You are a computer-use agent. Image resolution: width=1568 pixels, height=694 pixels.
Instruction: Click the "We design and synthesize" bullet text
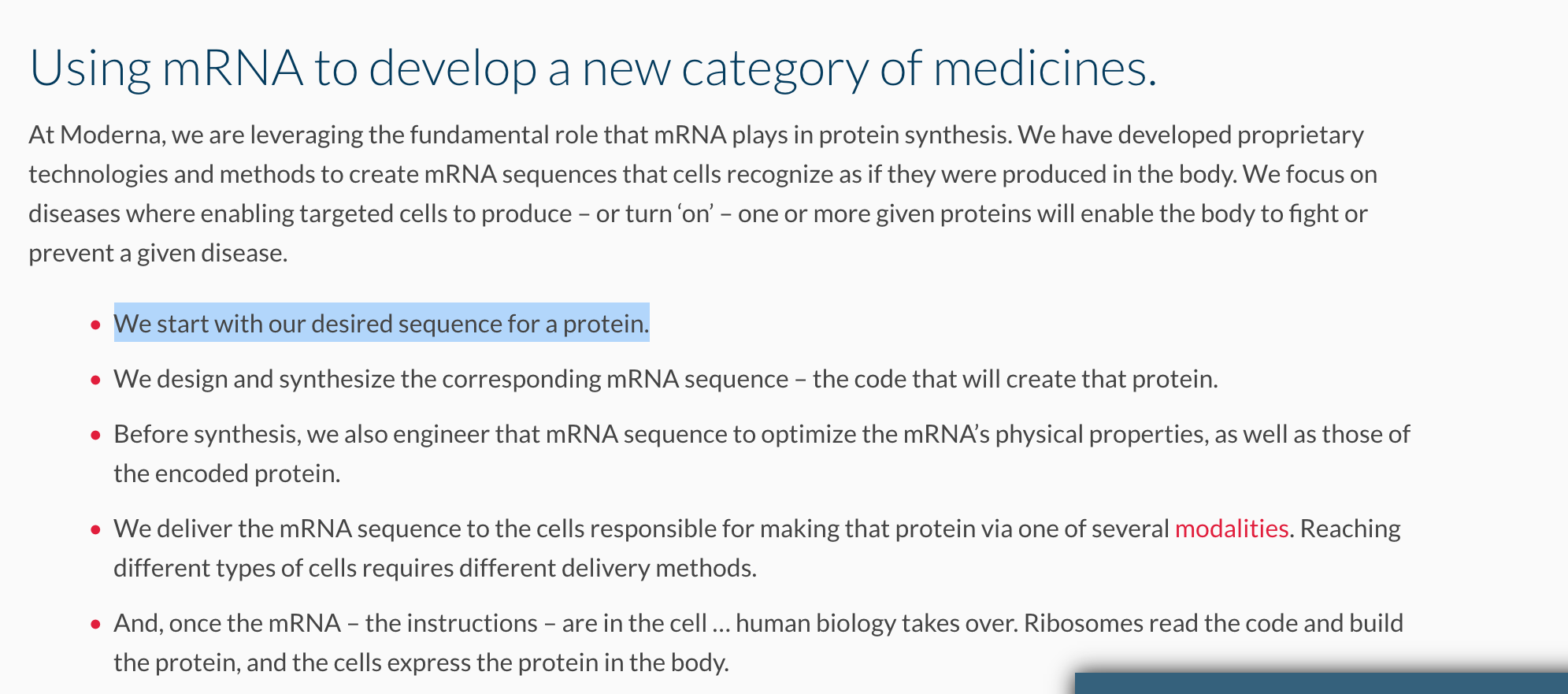(665, 379)
